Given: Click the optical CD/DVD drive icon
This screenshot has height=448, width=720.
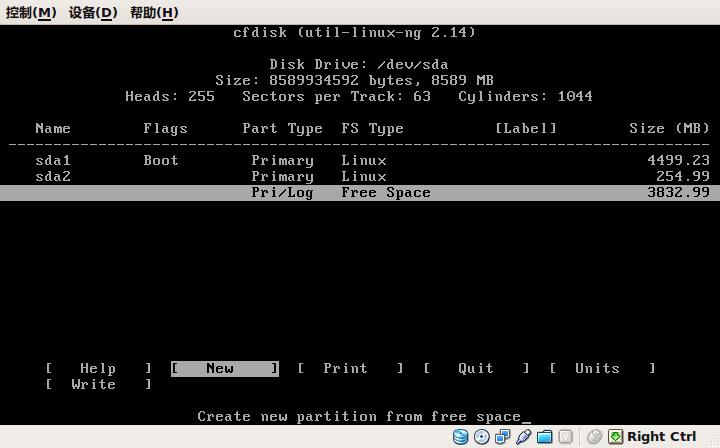Looking at the screenshot, I should [482, 437].
